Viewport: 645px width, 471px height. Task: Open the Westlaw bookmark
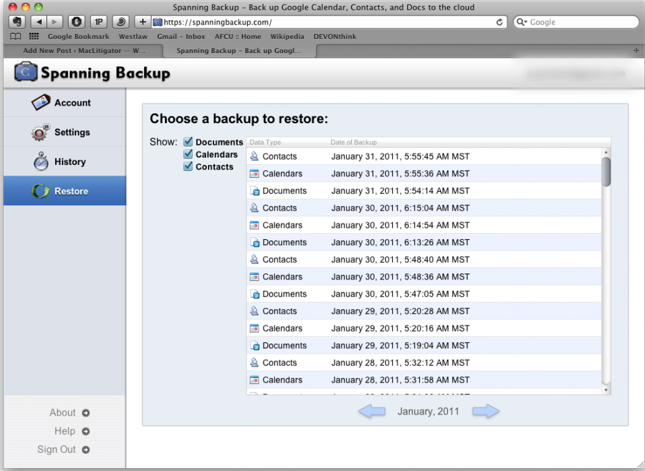tap(132, 36)
